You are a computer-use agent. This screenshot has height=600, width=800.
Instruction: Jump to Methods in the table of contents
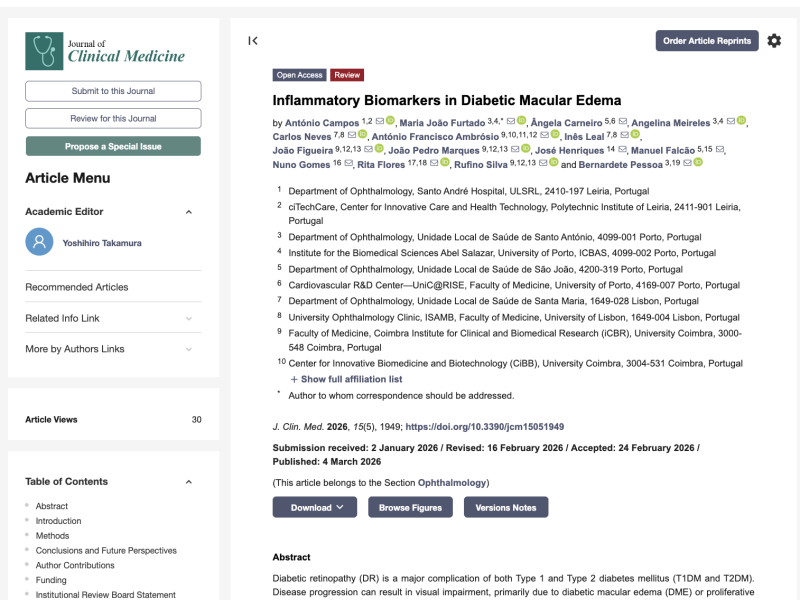tap(52, 536)
